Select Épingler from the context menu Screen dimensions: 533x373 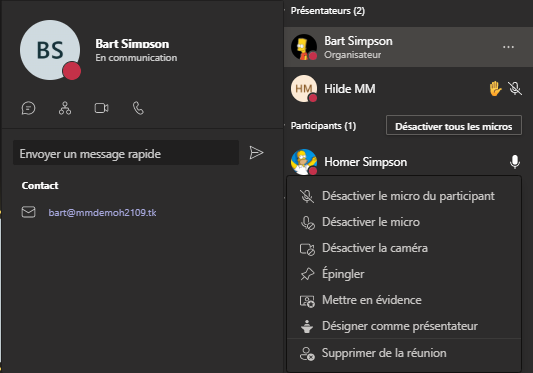click(404, 274)
